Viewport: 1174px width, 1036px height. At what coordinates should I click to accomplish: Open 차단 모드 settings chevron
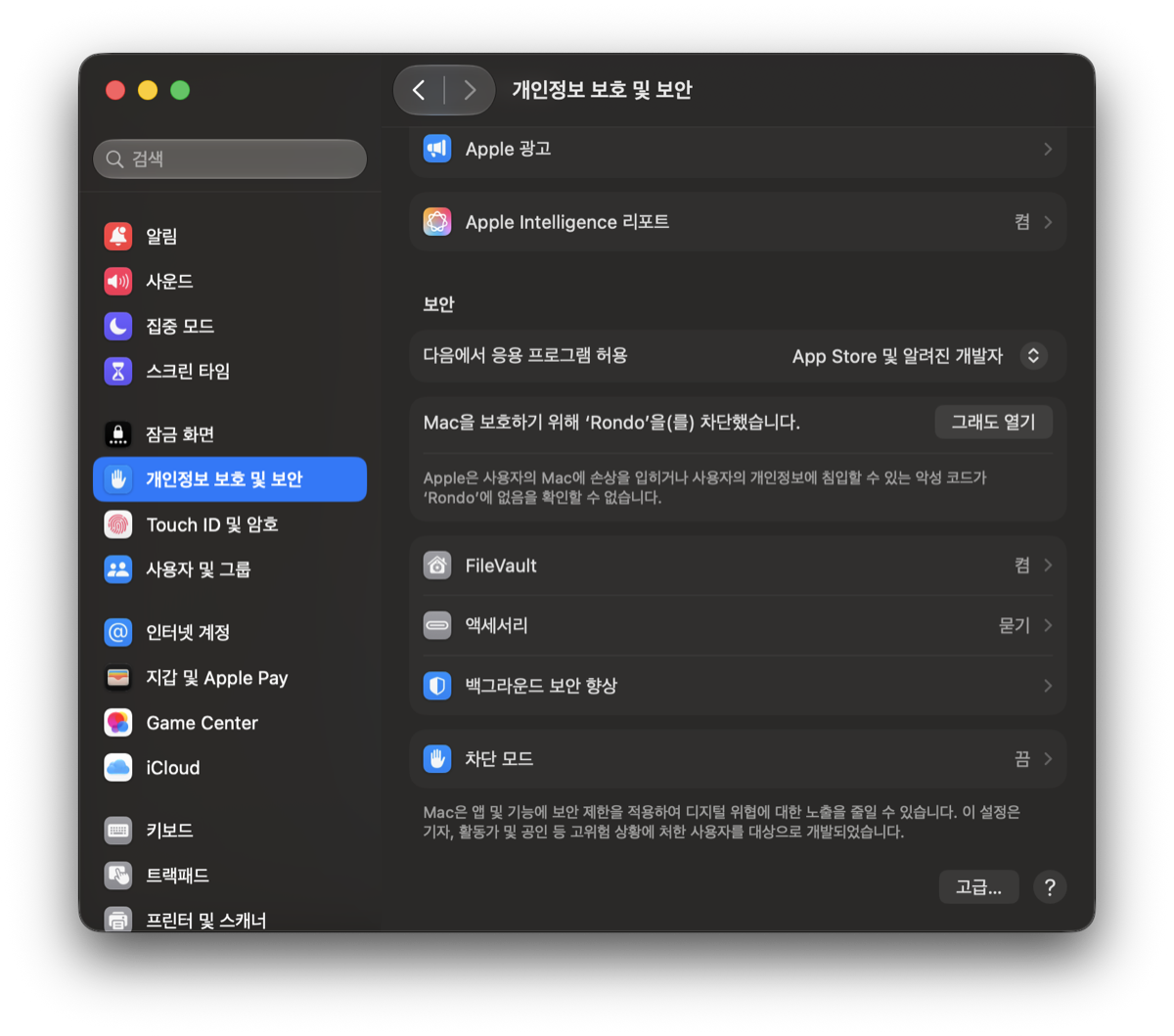pyautogui.click(x=1048, y=758)
